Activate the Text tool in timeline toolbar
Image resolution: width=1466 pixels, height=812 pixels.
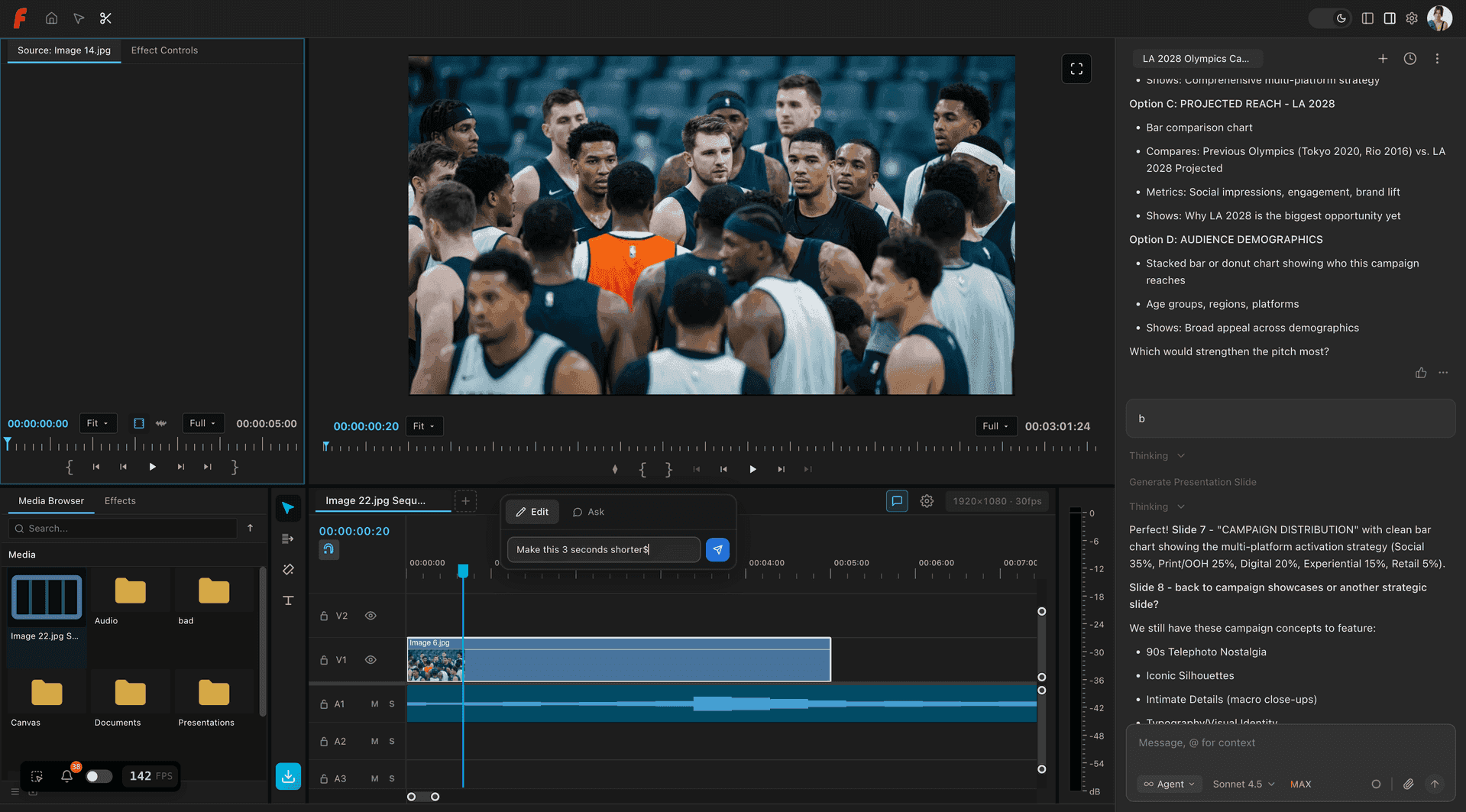pos(288,600)
